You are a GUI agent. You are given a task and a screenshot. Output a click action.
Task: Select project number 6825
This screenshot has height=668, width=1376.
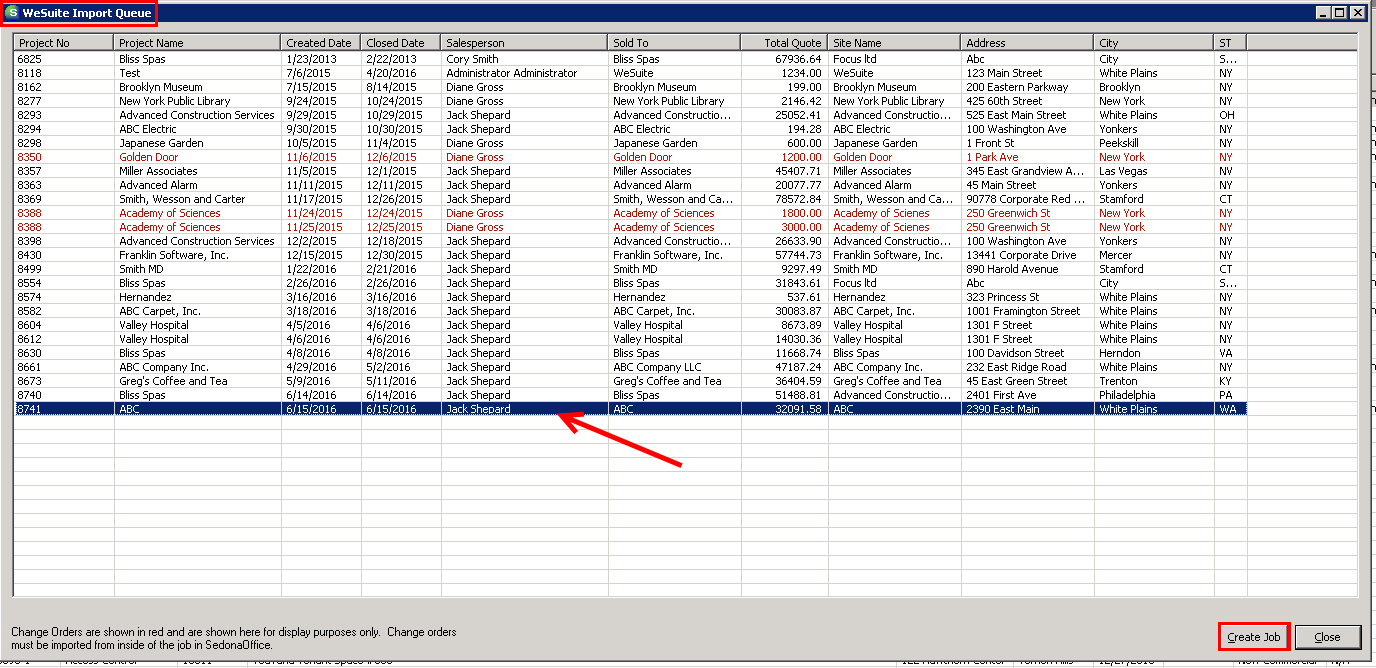(x=30, y=59)
